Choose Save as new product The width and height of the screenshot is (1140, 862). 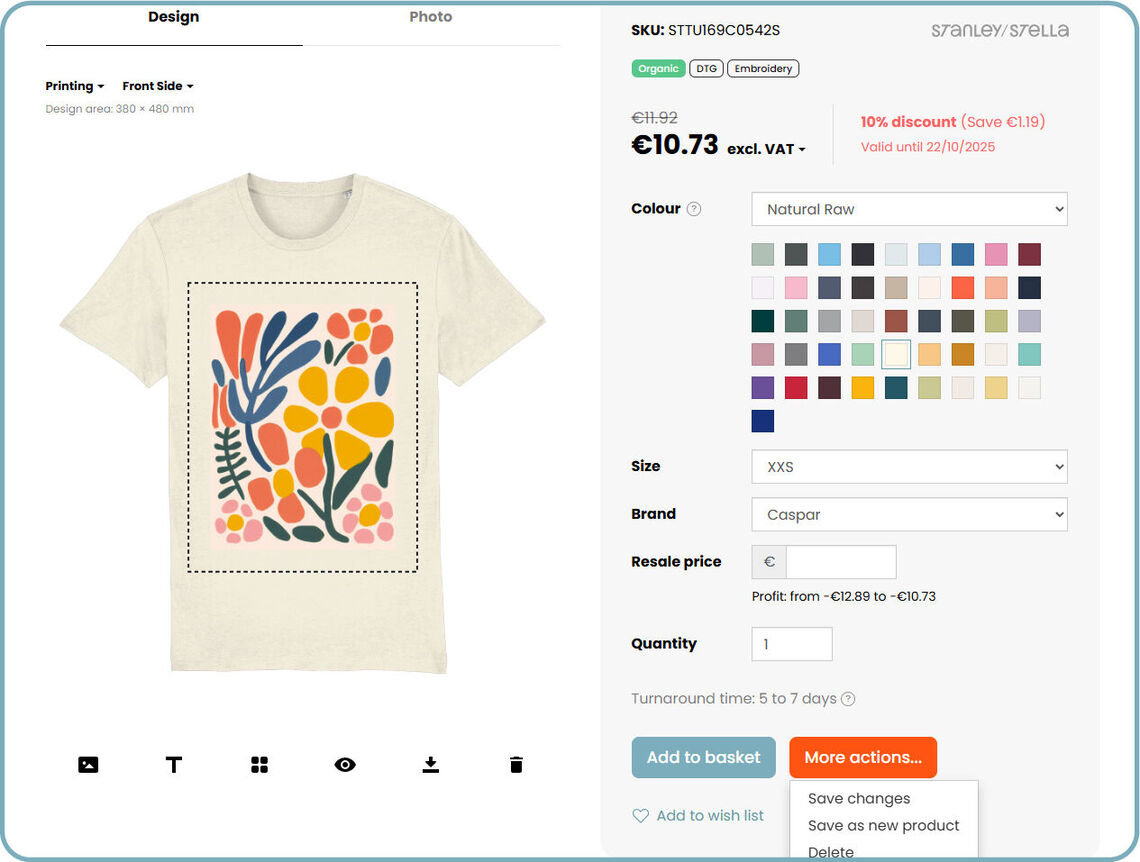(x=883, y=825)
